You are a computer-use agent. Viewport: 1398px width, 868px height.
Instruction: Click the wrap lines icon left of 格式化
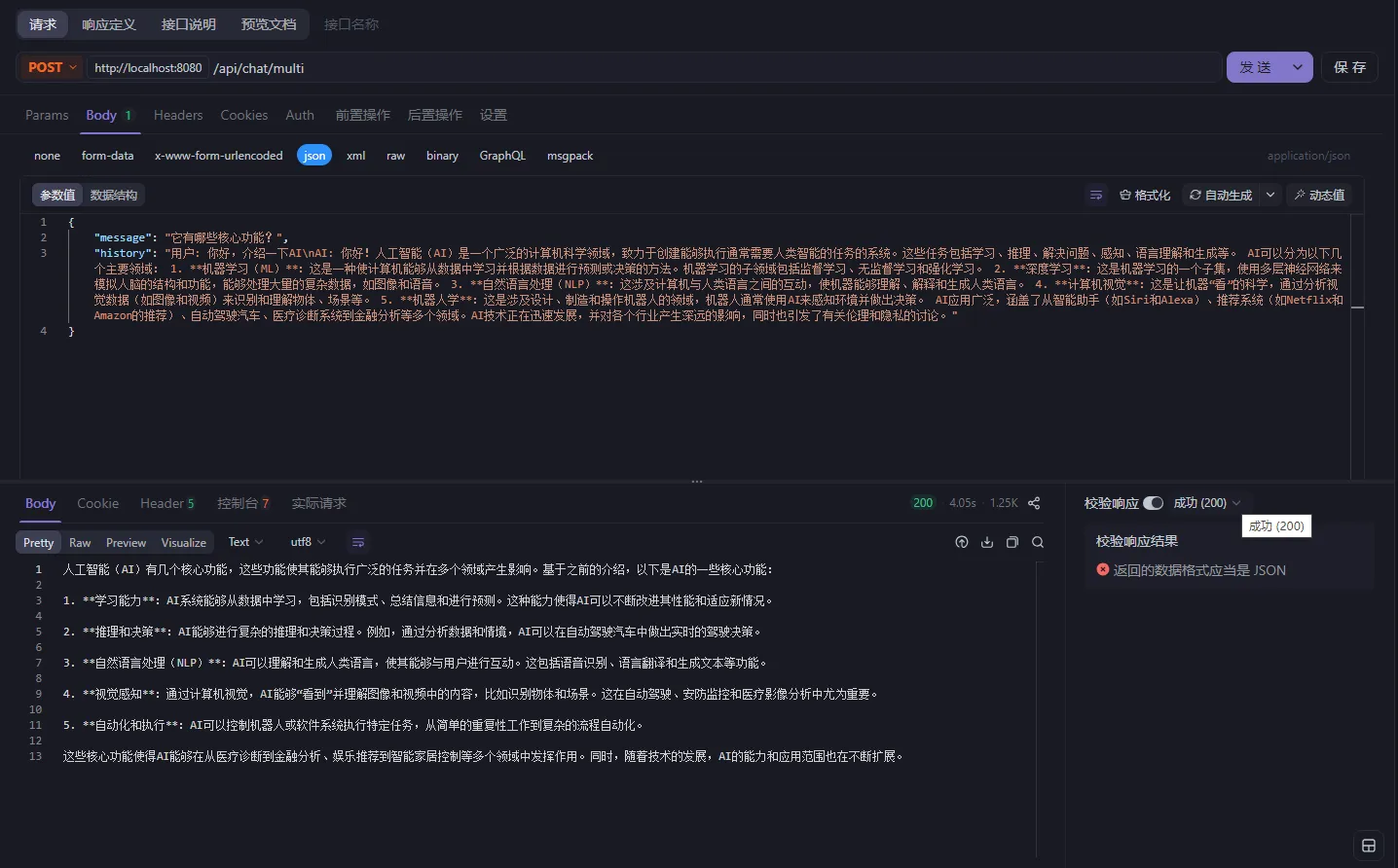coord(1096,195)
